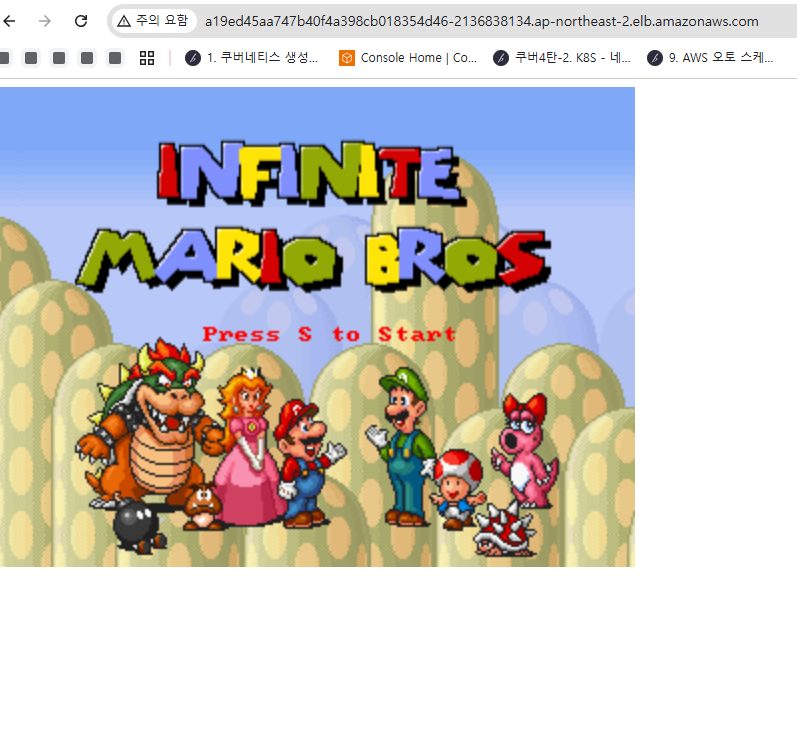The image size is (797, 737).
Task: Click the favicon of '1. 쿠버네티스' bookmark
Action: click(193, 58)
